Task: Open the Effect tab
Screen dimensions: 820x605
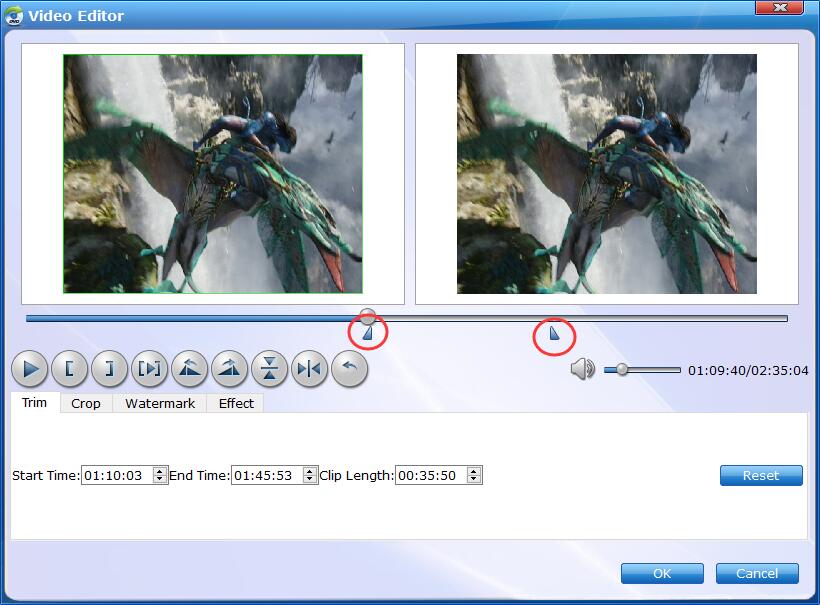Action: point(236,403)
